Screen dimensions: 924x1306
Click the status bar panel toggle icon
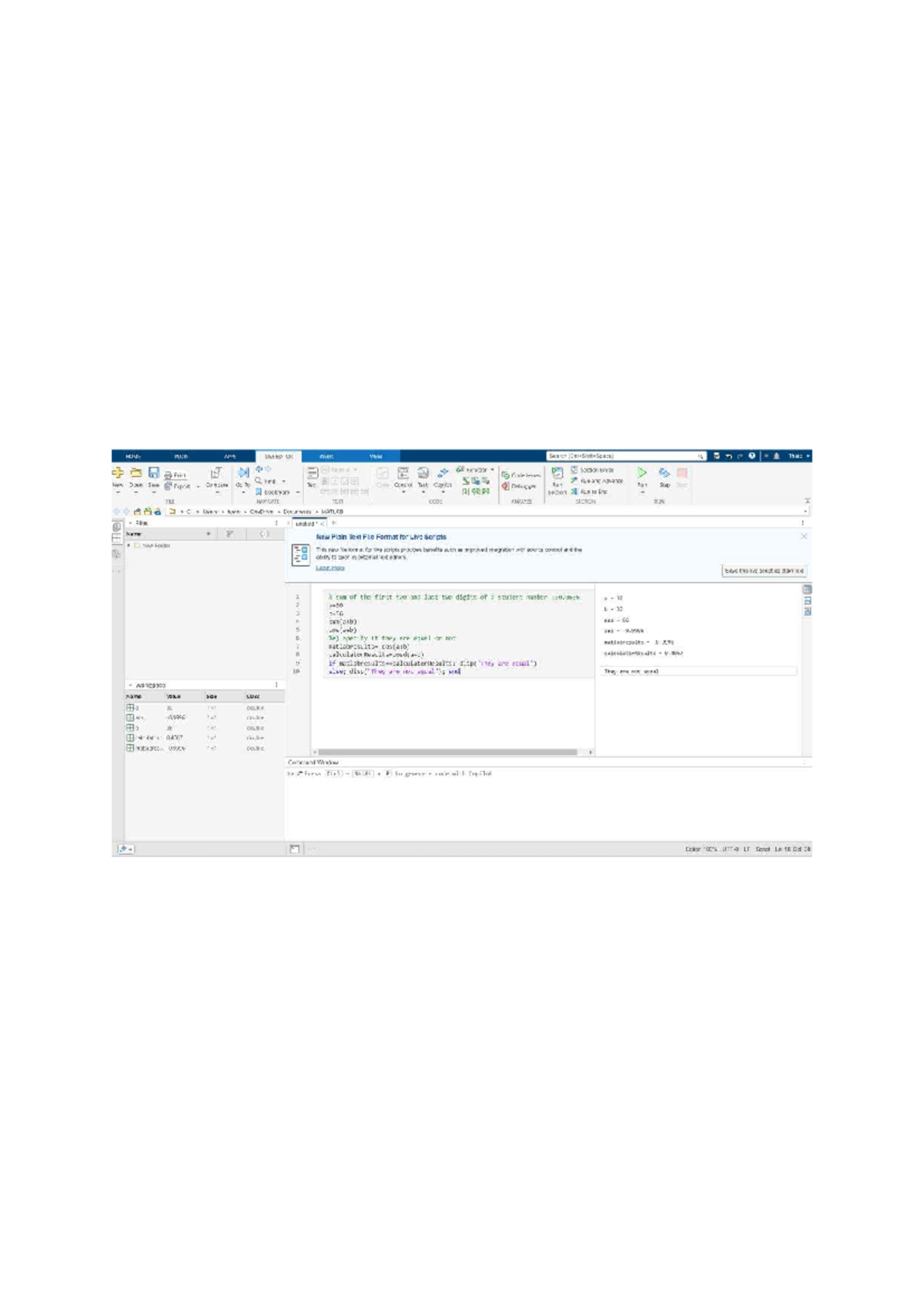point(295,849)
